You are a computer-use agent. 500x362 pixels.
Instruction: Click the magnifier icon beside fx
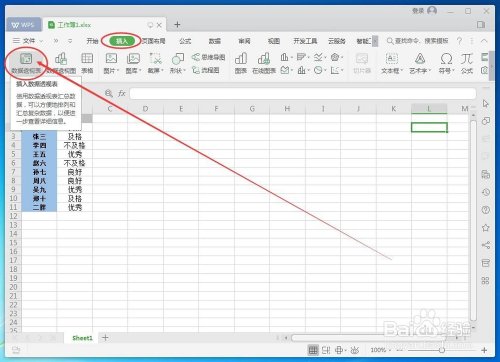[x=109, y=93]
